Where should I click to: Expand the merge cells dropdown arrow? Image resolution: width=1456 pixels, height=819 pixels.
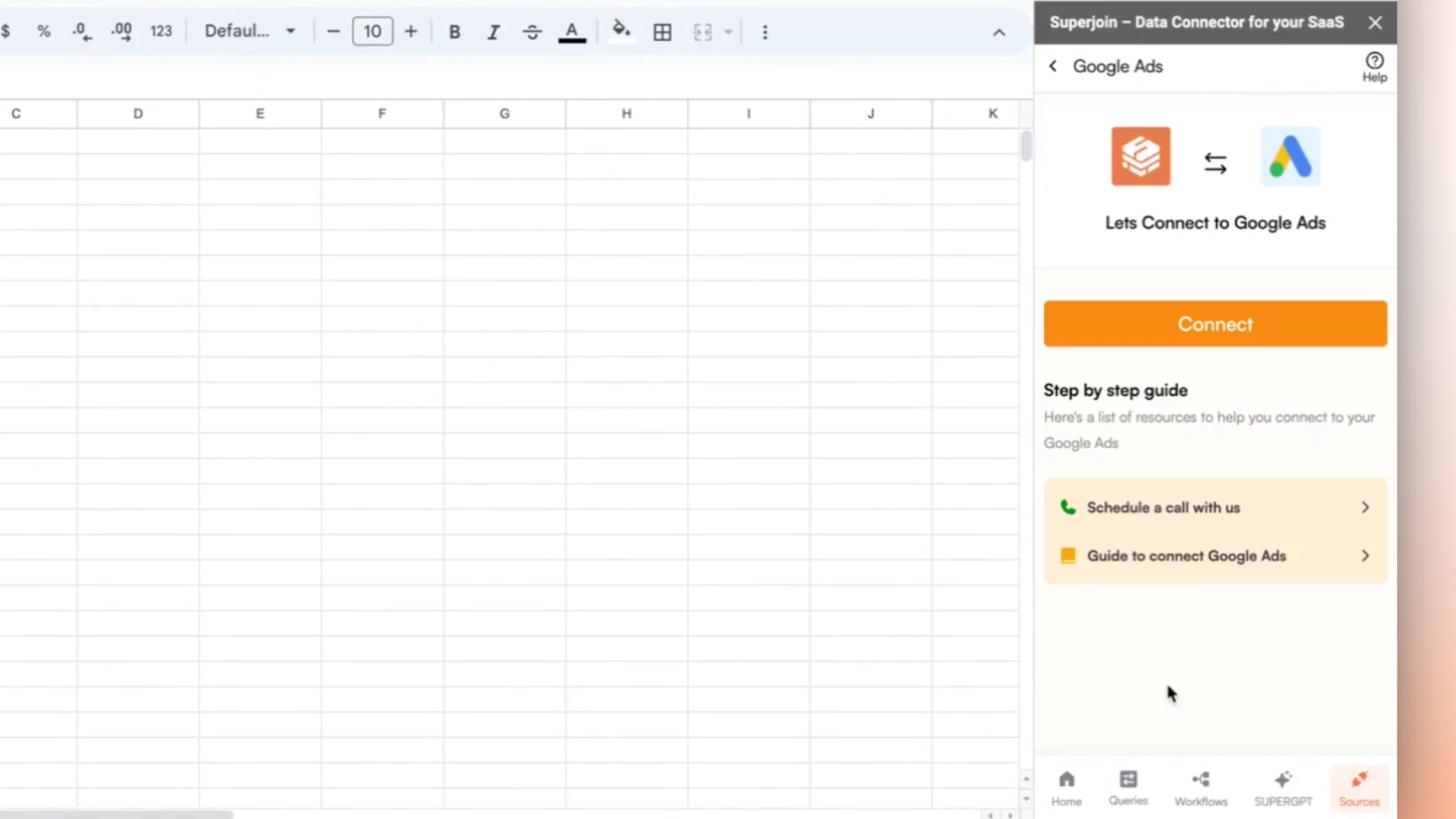point(728,32)
